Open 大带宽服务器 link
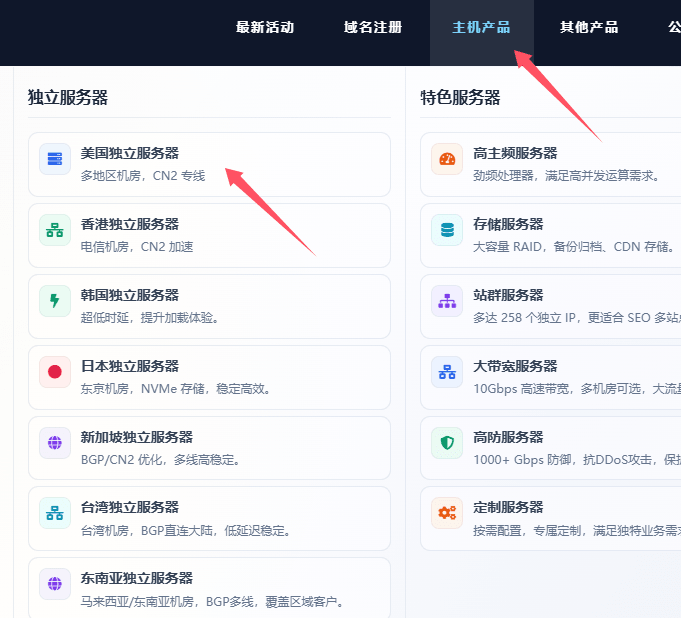The height and width of the screenshot is (618, 681). 515,366
